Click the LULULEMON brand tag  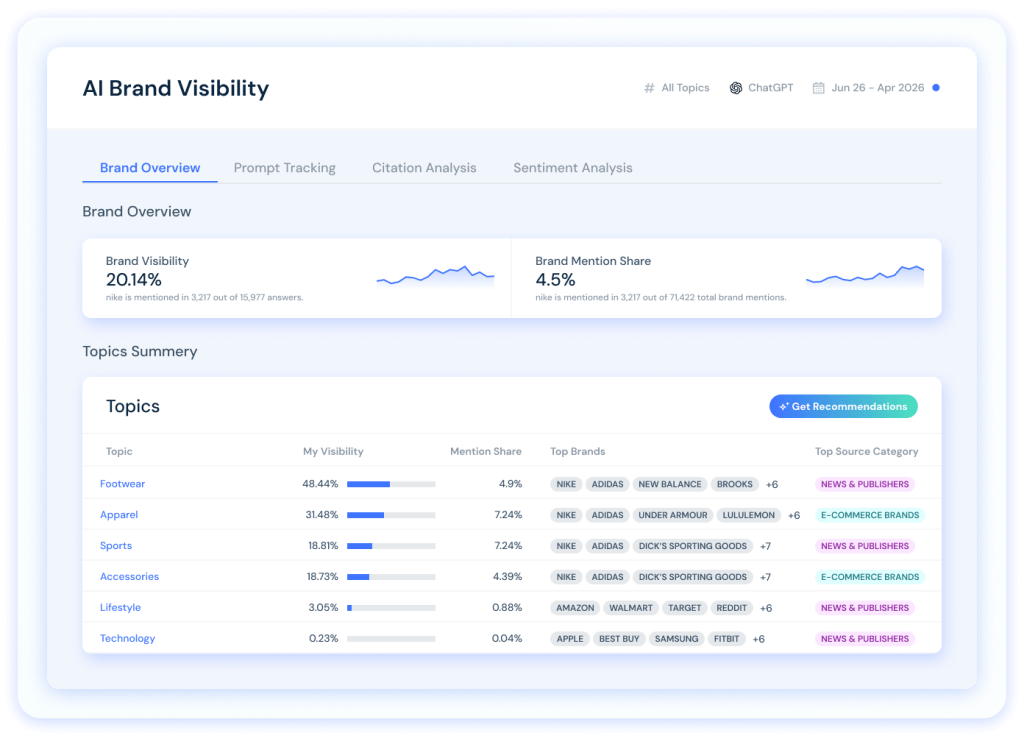click(x=748, y=515)
